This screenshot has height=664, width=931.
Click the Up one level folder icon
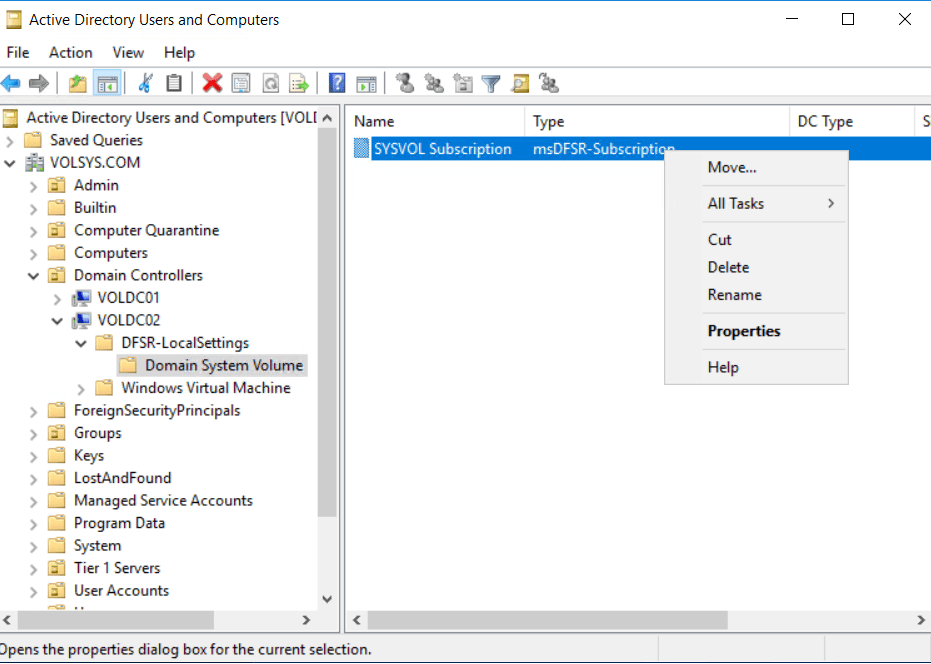pyautogui.click(x=78, y=84)
